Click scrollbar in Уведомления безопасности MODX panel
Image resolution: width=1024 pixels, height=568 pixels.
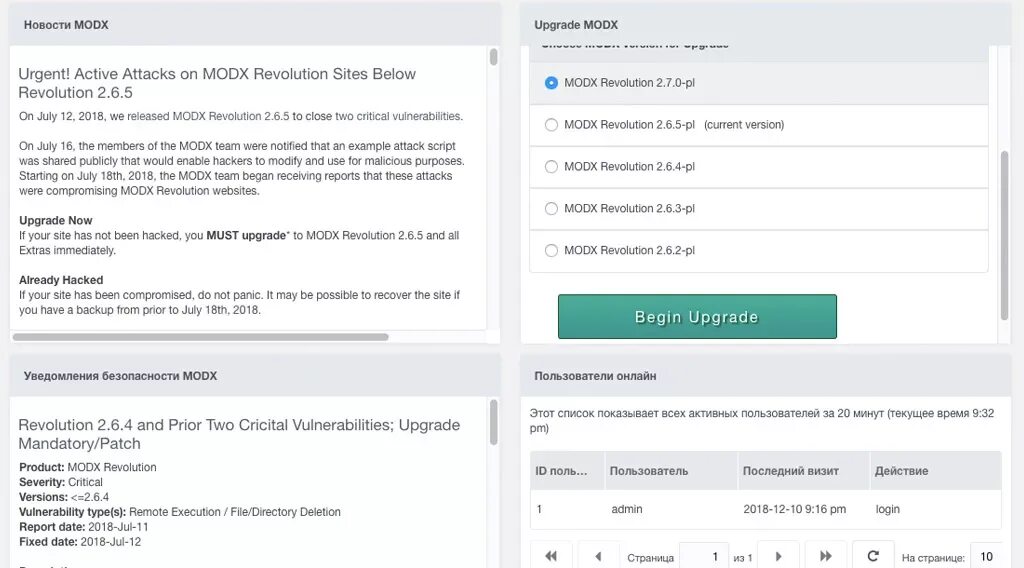[494, 422]
